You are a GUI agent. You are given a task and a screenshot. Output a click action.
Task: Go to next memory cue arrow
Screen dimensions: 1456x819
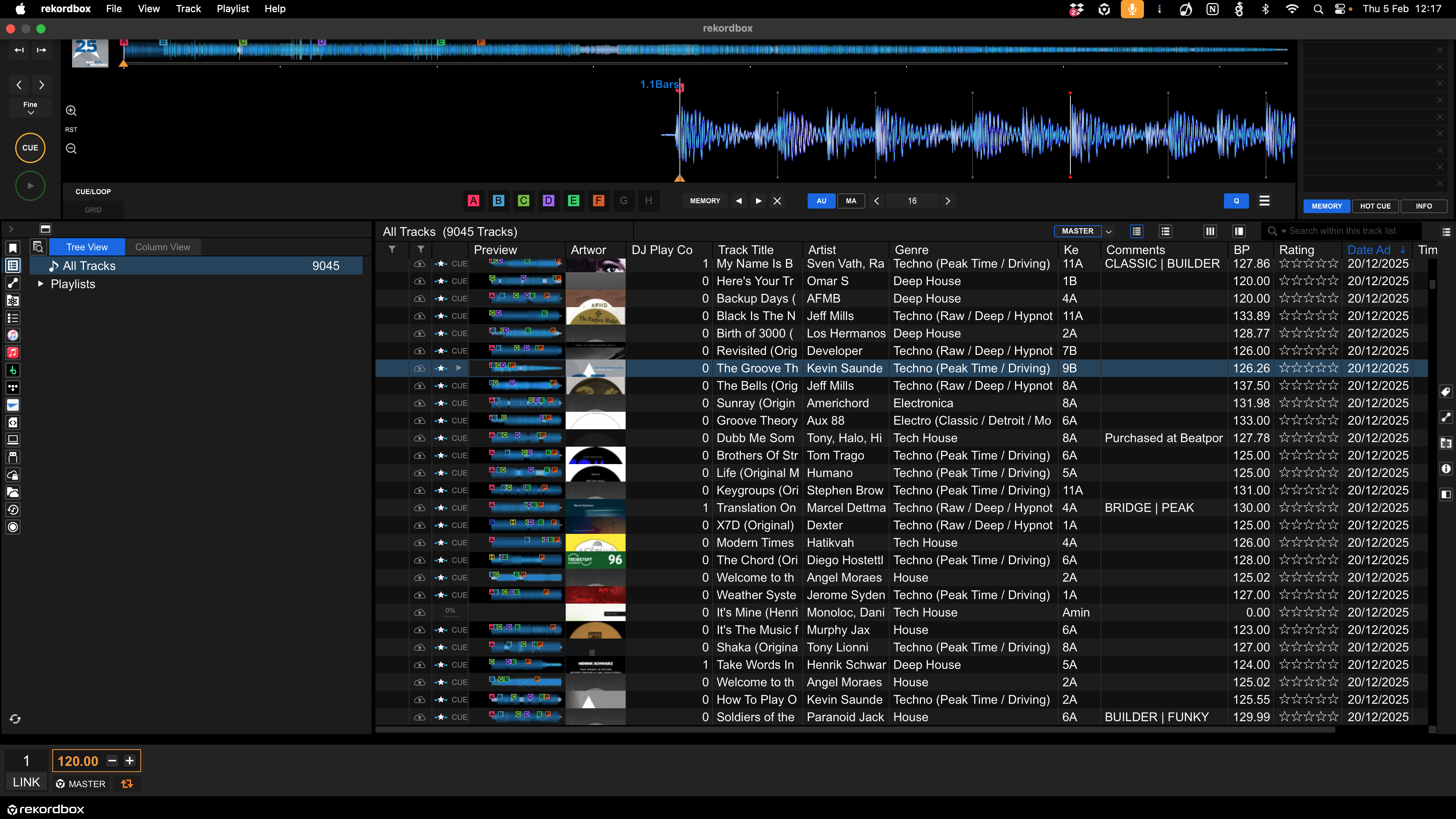click(x=758, y=201)
